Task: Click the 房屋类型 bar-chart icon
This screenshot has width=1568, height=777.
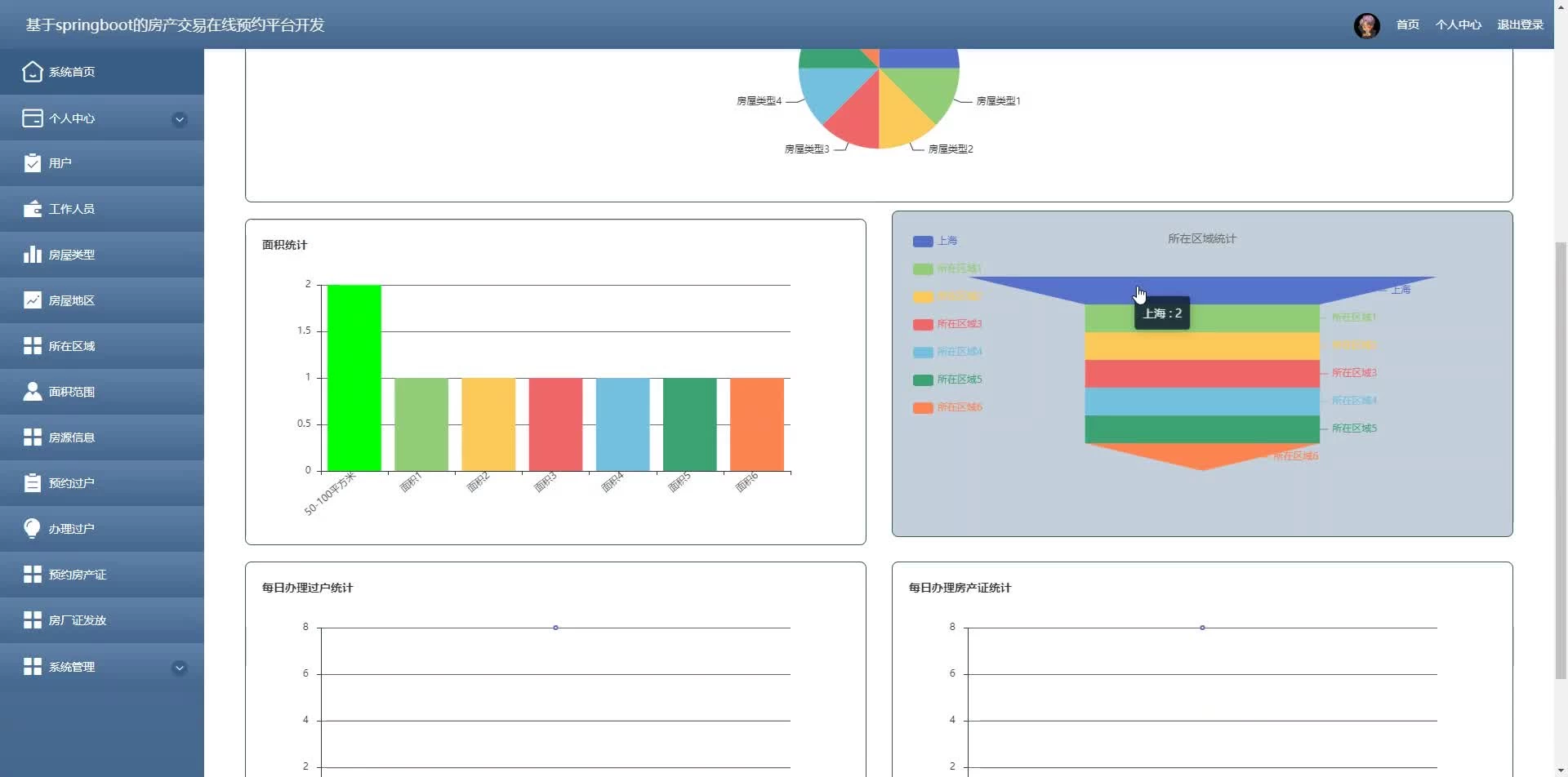Action: [33, 255]
